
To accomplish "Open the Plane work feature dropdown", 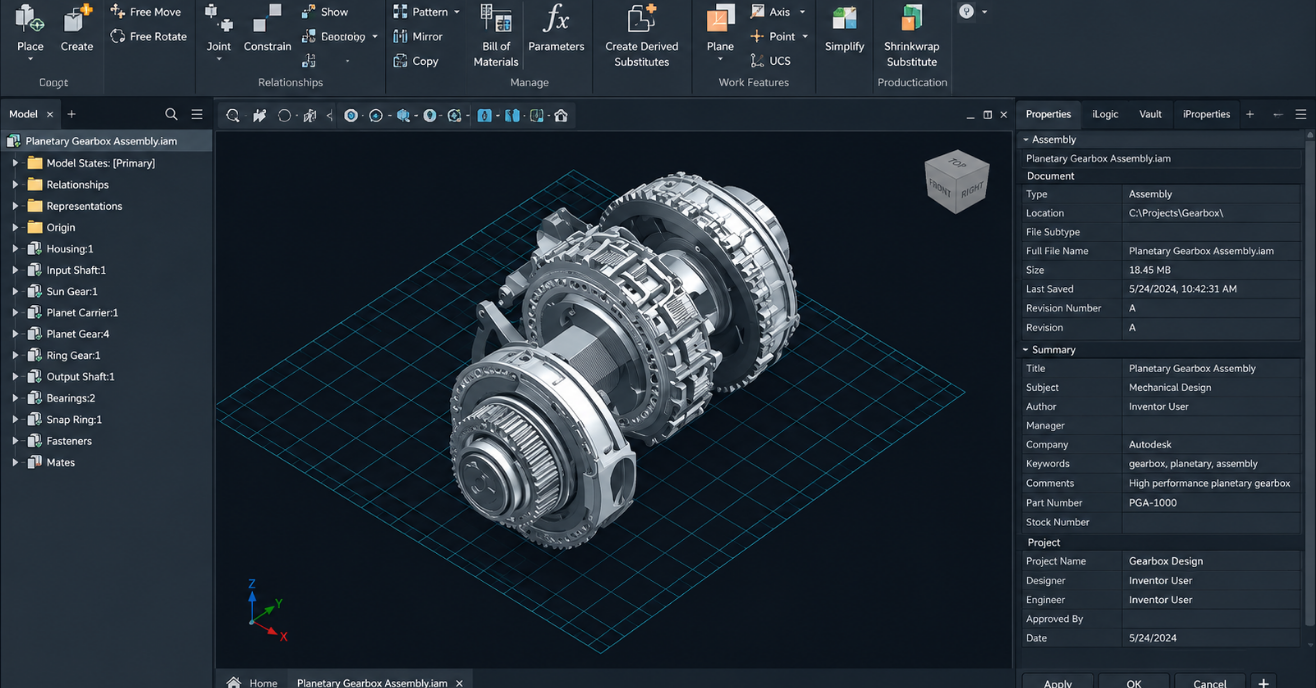I will (x=720, y=60).
